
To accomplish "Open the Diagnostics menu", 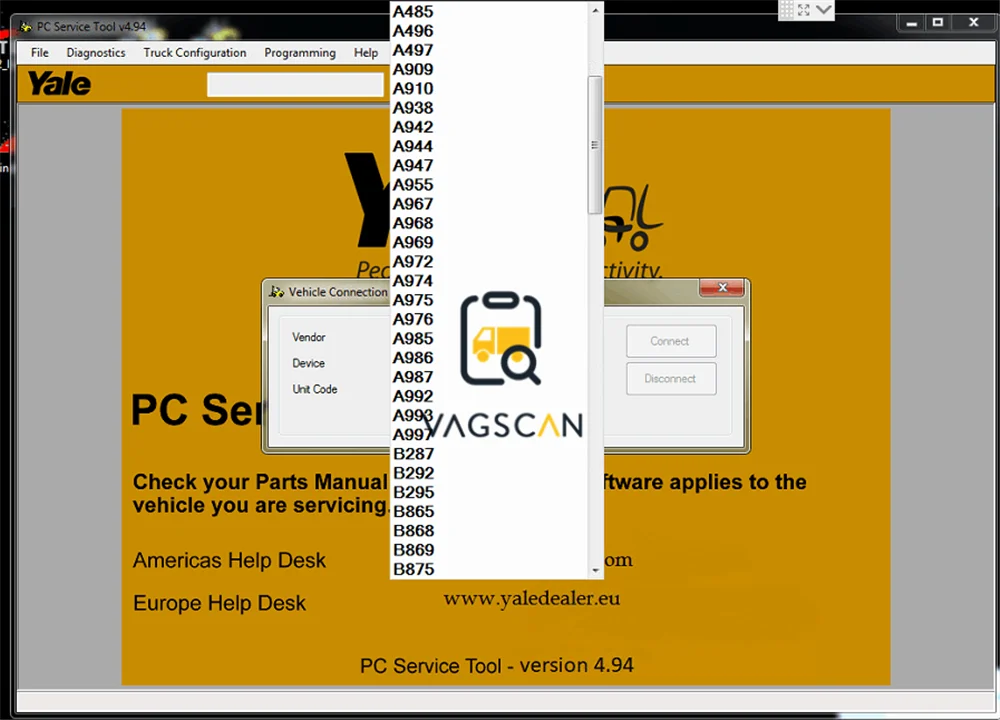I will pyautogui.click(x=96, y=53).
